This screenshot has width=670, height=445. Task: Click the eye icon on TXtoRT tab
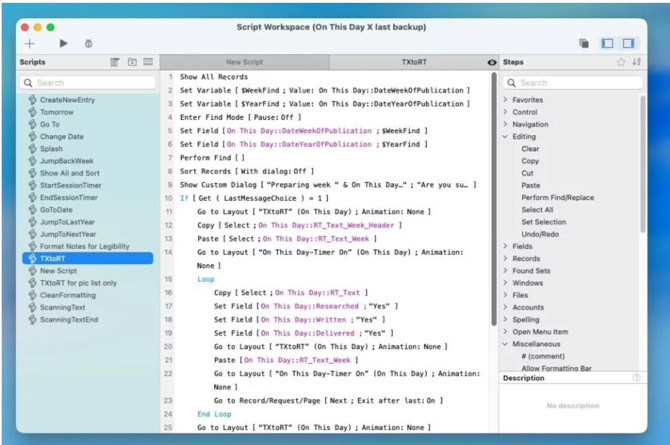[x=491, y=62]
